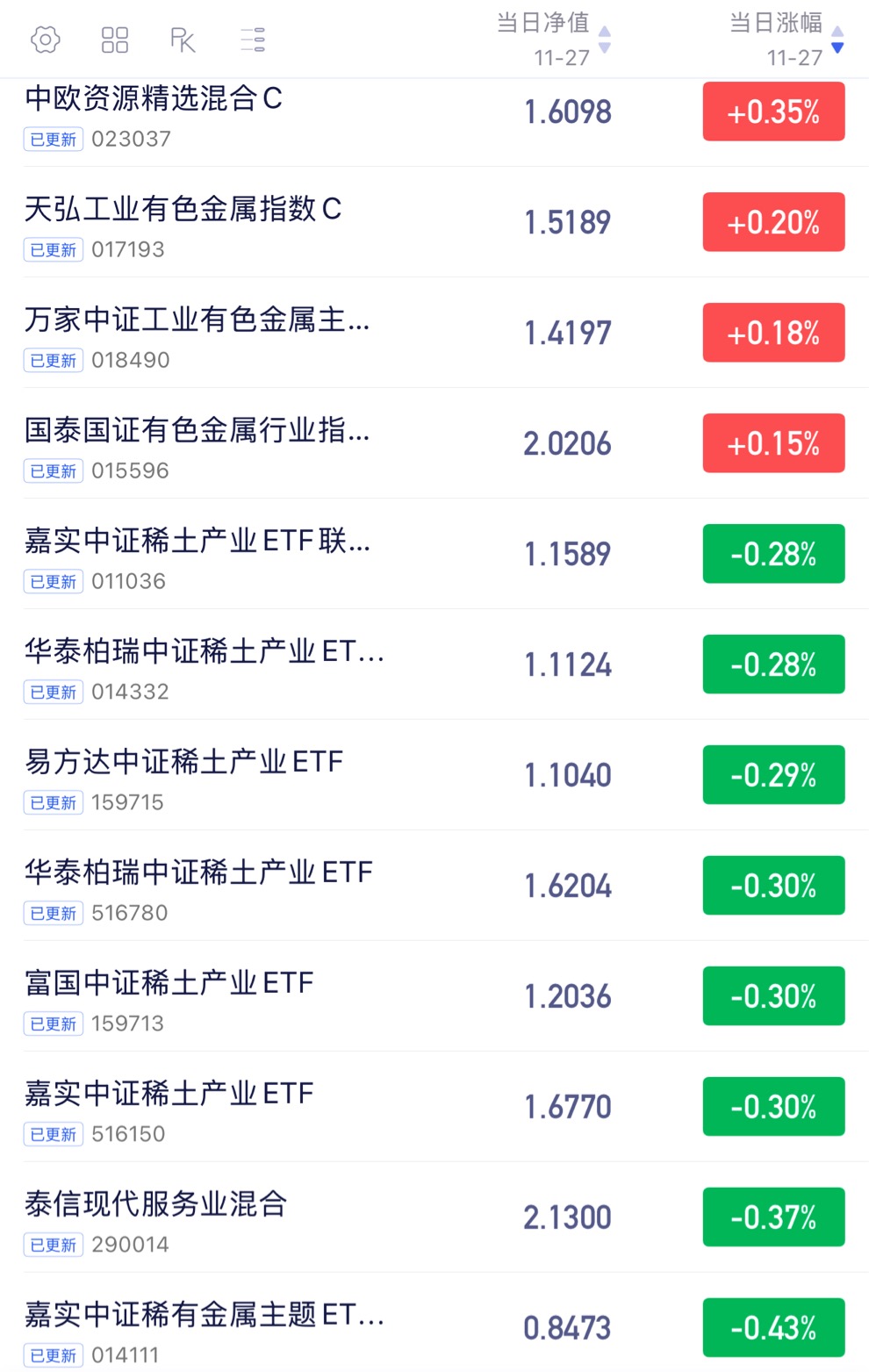Open the PK compare icon

[x=183, y=40]
